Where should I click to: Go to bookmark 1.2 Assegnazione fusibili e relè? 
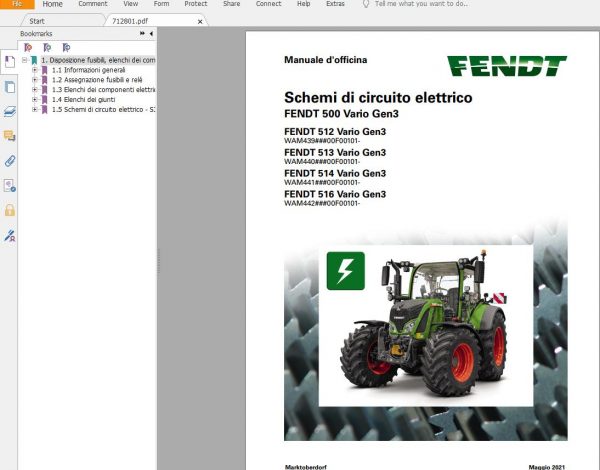tap(97, 80)
